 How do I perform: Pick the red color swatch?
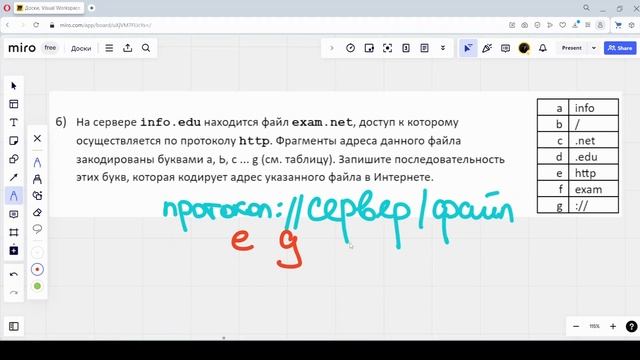(x=37, y=269)
